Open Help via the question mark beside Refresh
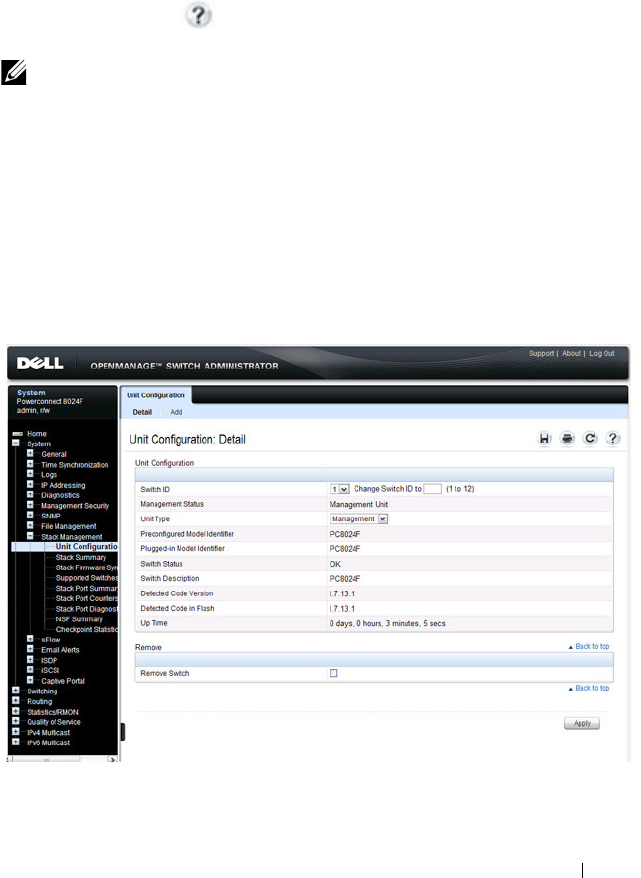 coord(613,438)
